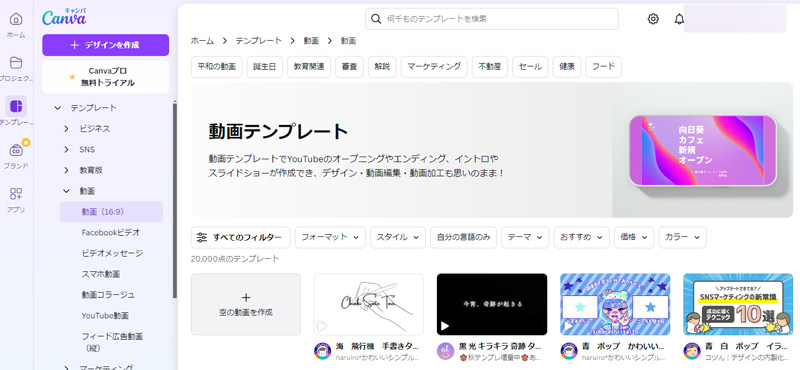Screen dimensions: 800x370
Task: Click ホーム breadcrumb link
Action: [202, 40]
